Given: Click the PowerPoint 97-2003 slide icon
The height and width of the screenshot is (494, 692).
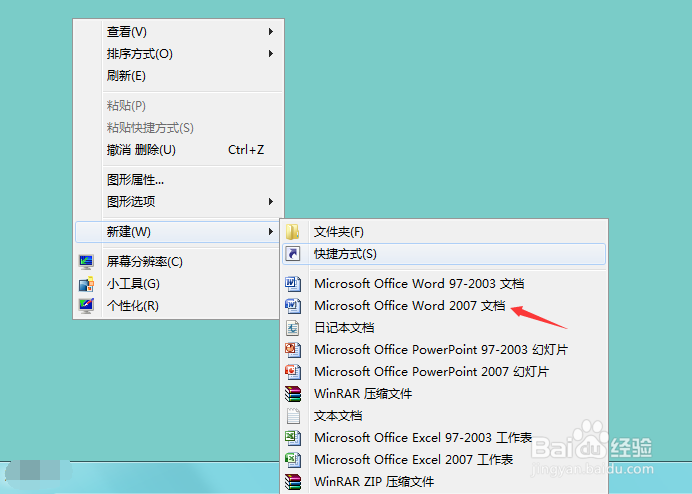Looking at the screenshot, I should coord(293,350).
